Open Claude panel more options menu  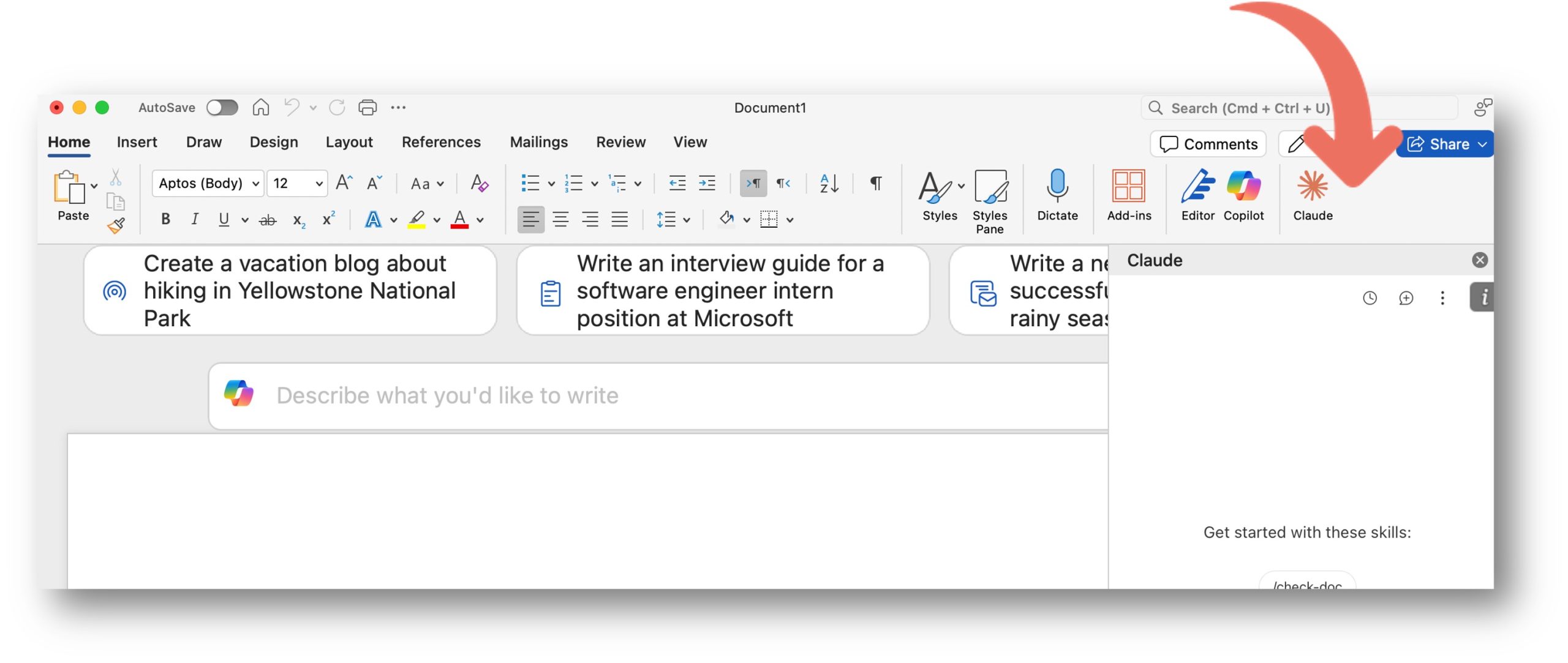[x=1442, y=298]
